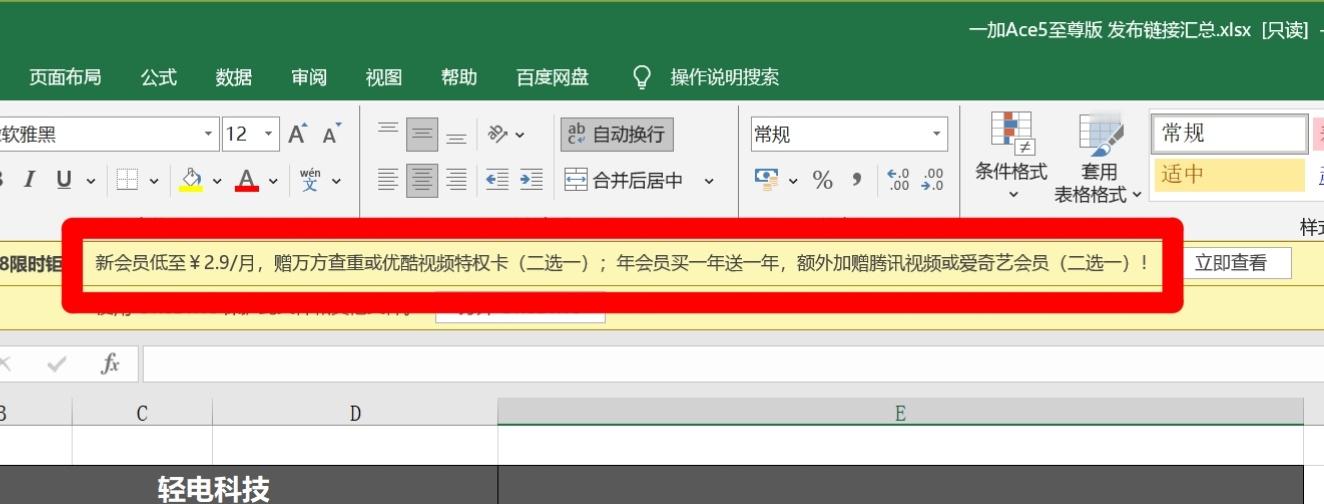Align cell text to the left
Image resolution: width=1324 pixels, height=504 pixels.
[388, 180]
